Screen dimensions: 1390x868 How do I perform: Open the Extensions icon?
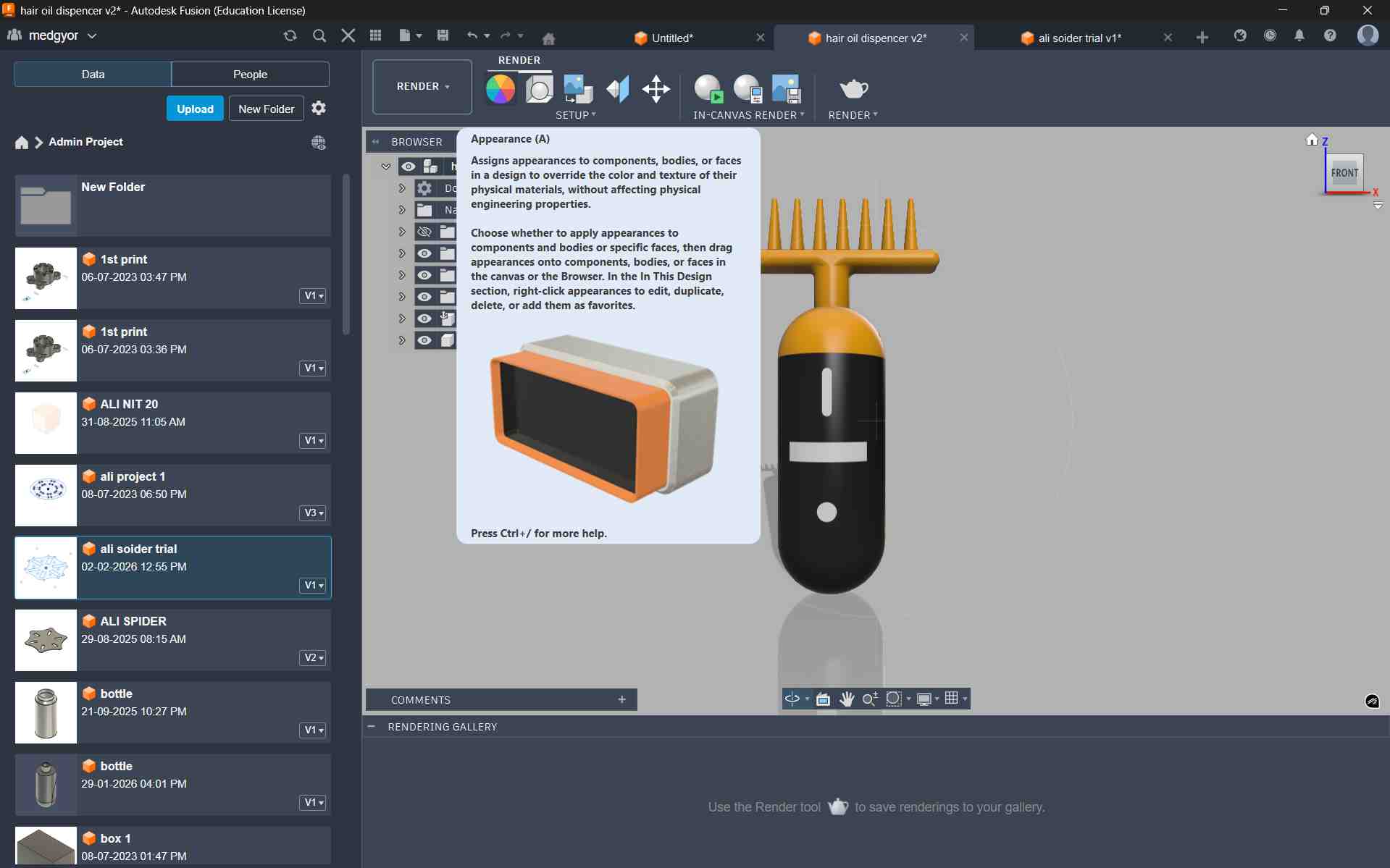click(1240, 35)
